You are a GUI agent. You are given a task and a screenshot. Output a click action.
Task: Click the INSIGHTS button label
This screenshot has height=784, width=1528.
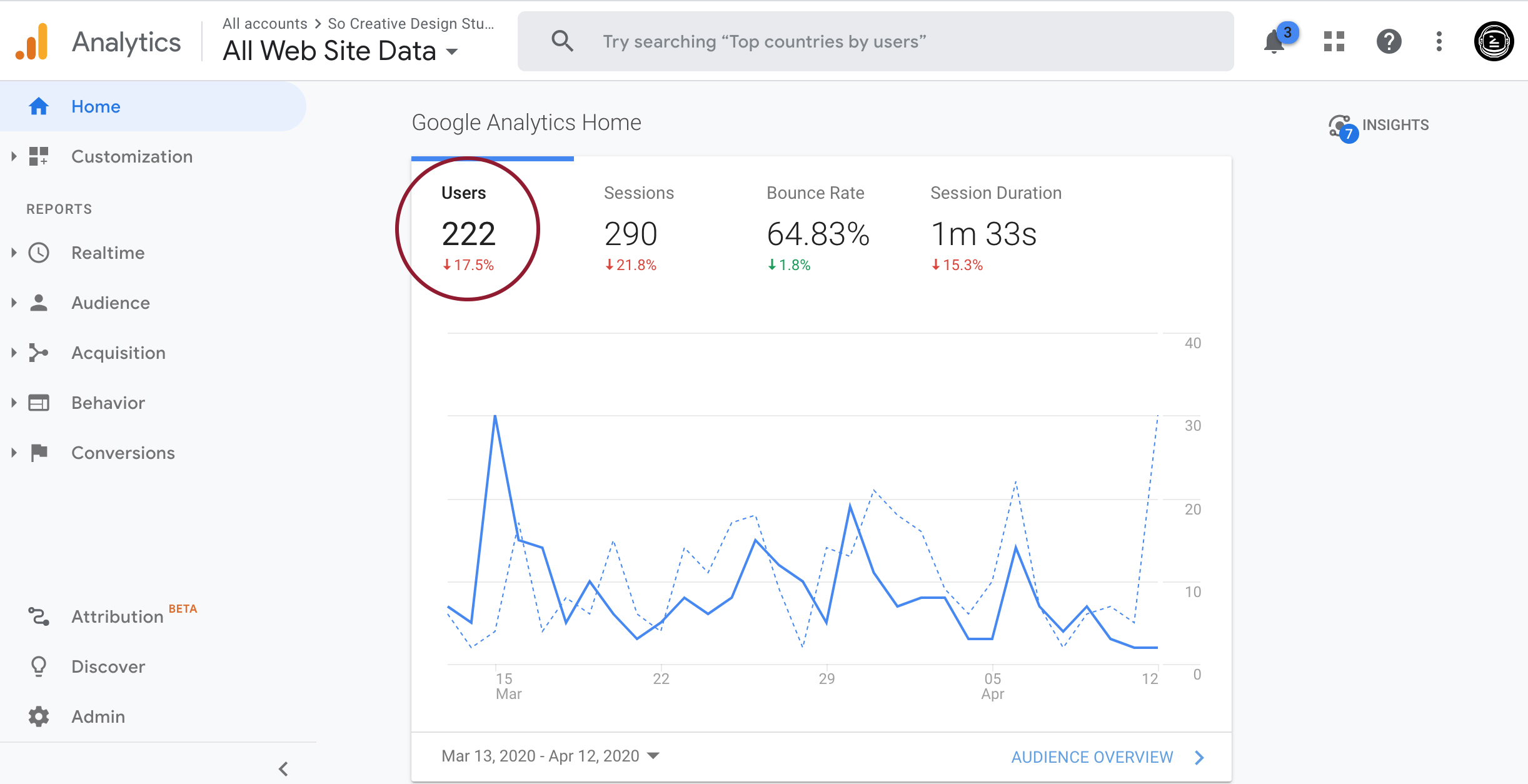point(1395,125)
